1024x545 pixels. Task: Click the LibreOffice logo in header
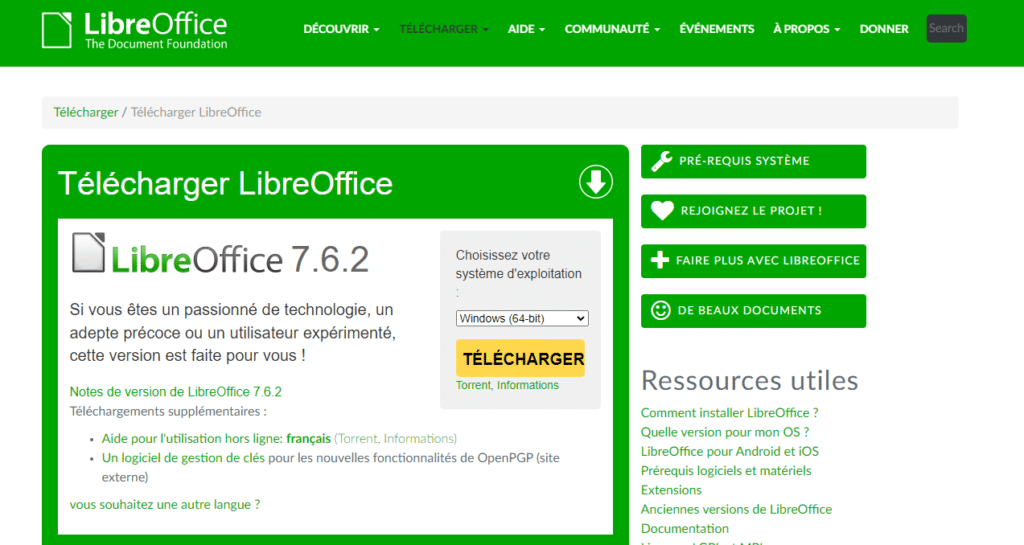135,30
